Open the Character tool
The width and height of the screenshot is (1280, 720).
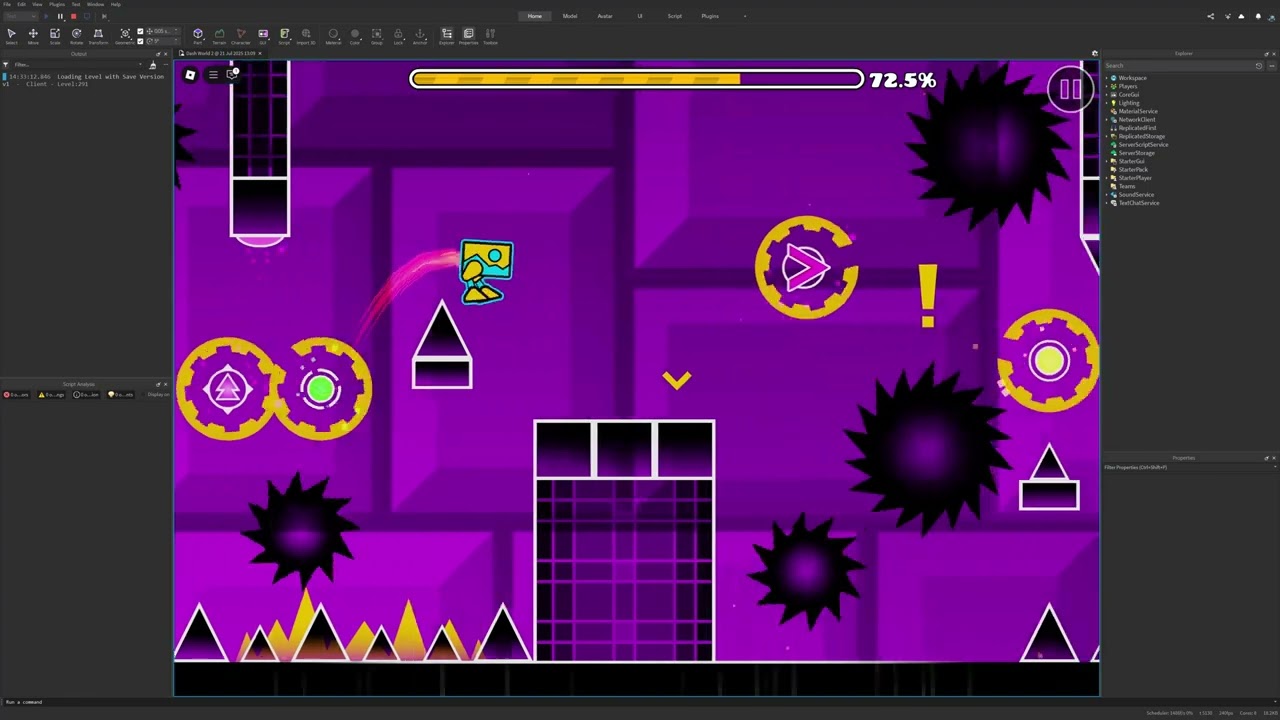coord(241,36)
